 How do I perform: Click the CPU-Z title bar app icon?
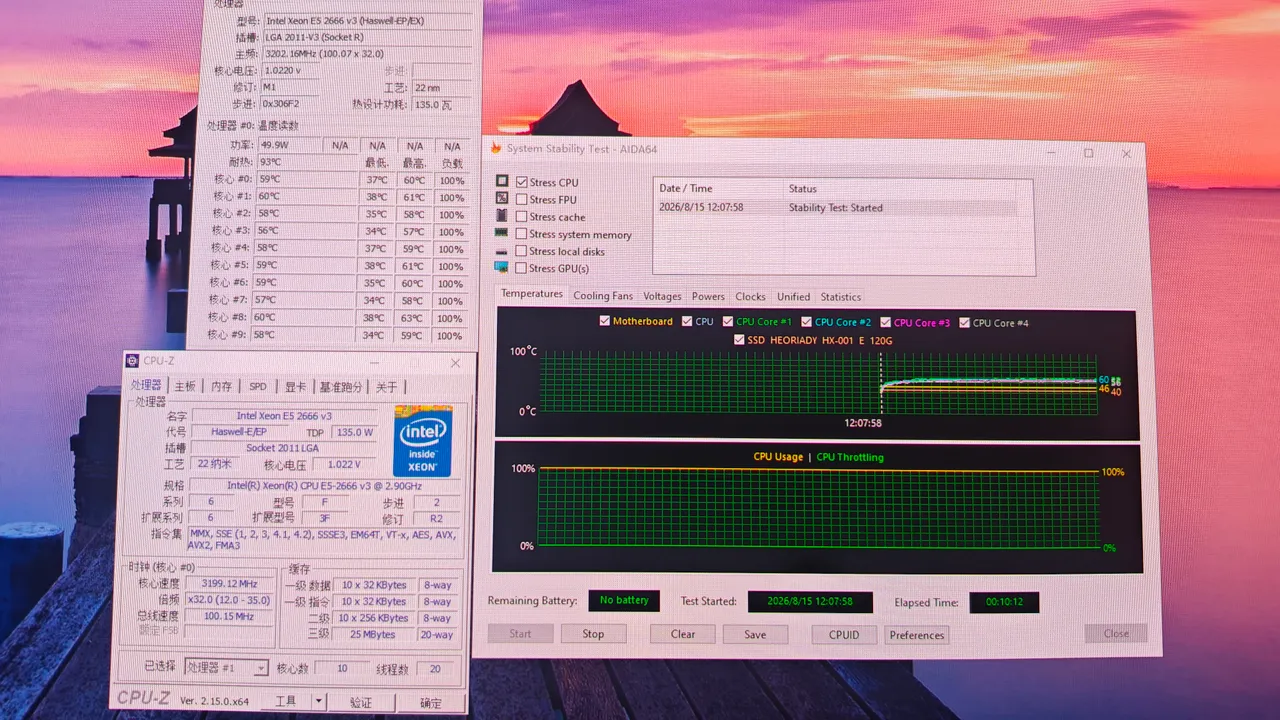click(x=132, y=360)
